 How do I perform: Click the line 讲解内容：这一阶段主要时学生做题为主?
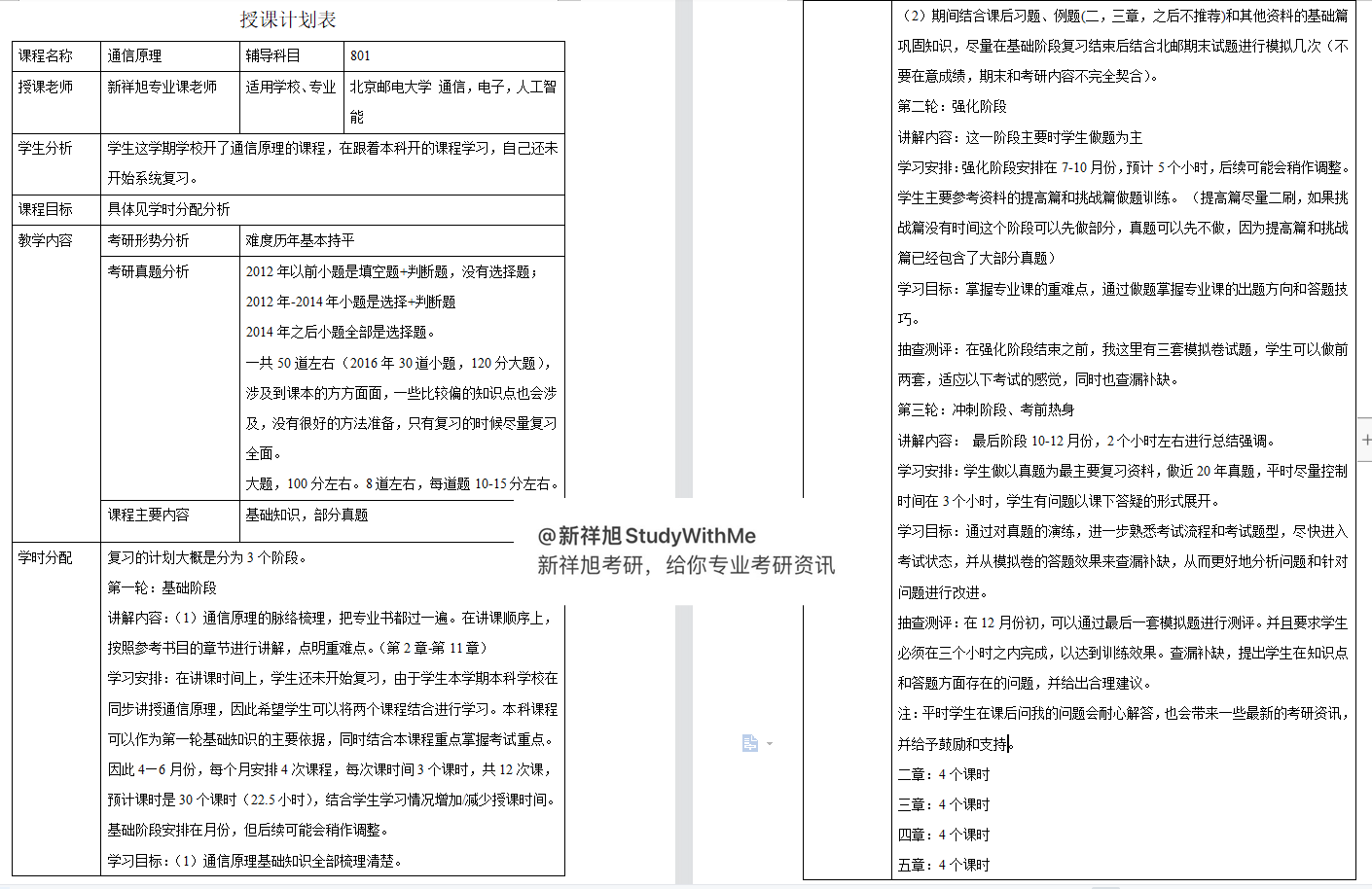coord(1020,137)
